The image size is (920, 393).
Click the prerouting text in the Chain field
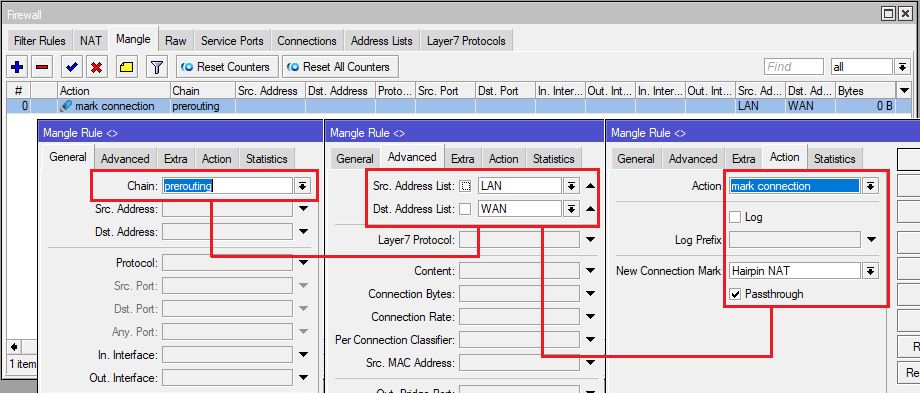pos(188,186)
